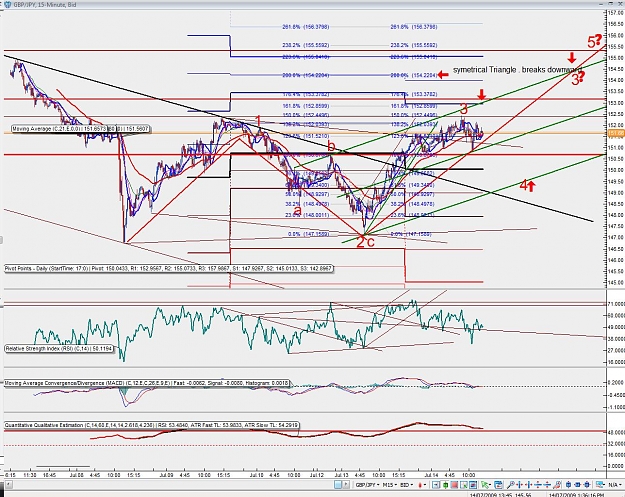
Task: Click the red '5?' wave label
Action: point(595,41)
